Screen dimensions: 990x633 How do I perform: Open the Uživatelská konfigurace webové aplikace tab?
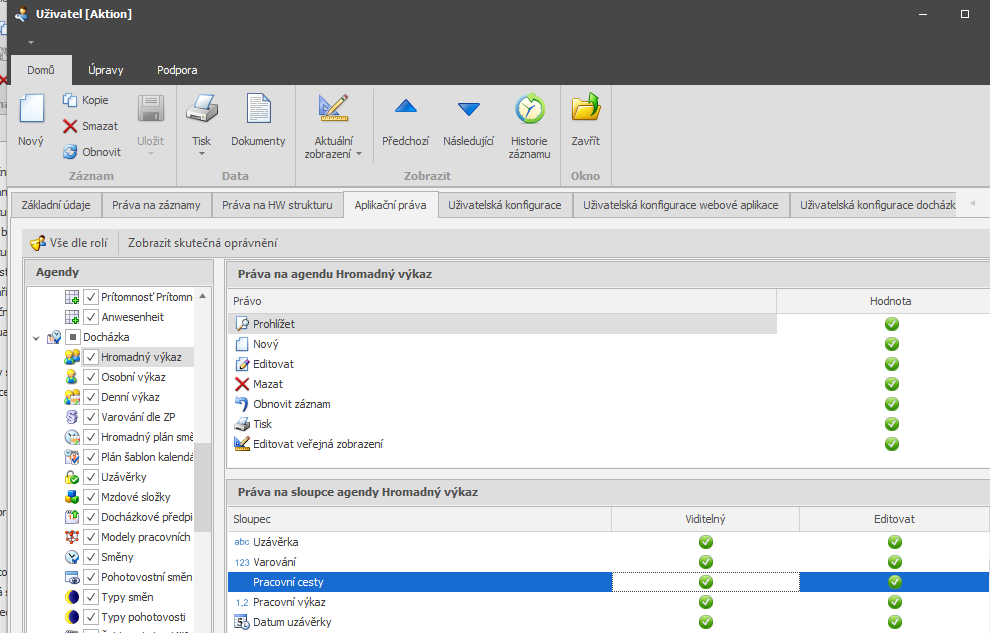click(681, 205)
